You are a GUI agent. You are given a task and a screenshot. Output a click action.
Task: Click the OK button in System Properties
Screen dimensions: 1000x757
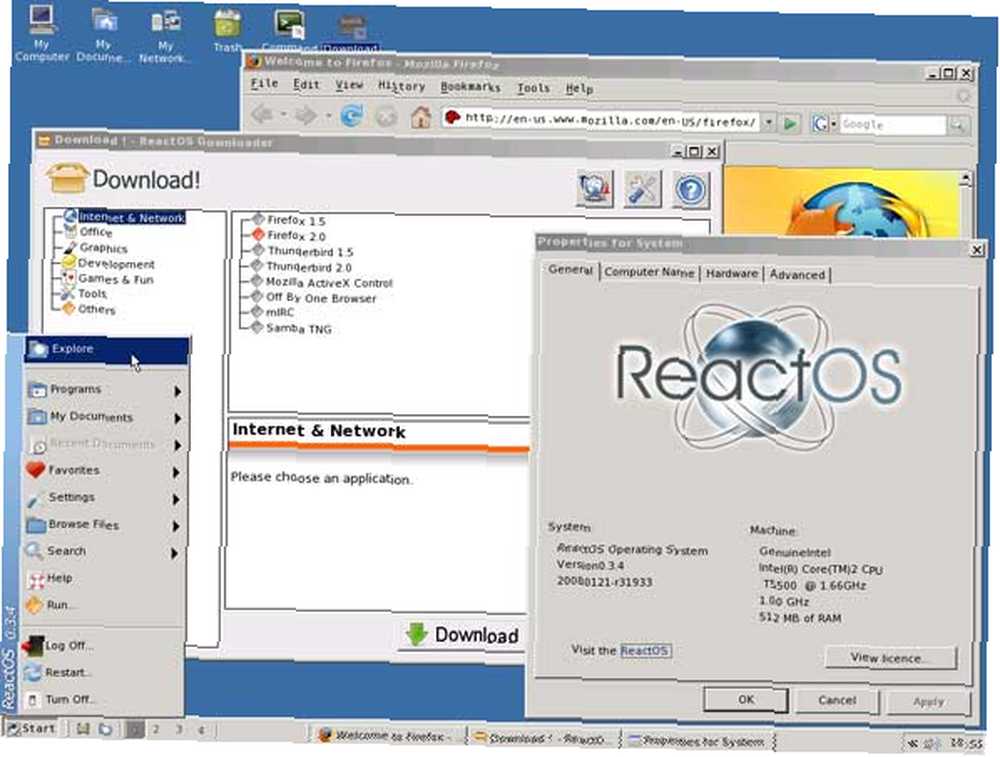(x=746, y=700)
